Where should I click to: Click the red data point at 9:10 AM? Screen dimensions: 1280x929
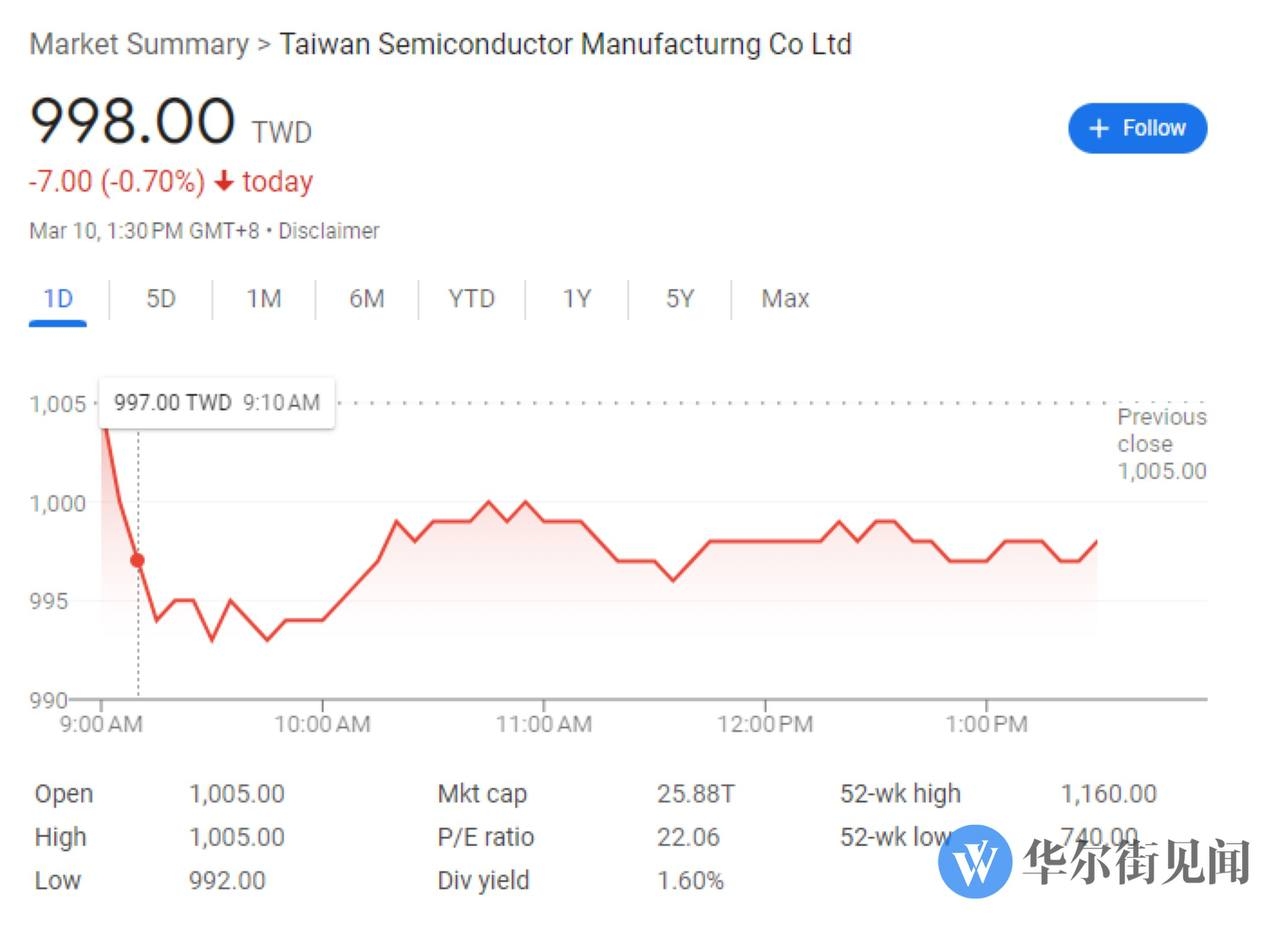coord(138,561)
